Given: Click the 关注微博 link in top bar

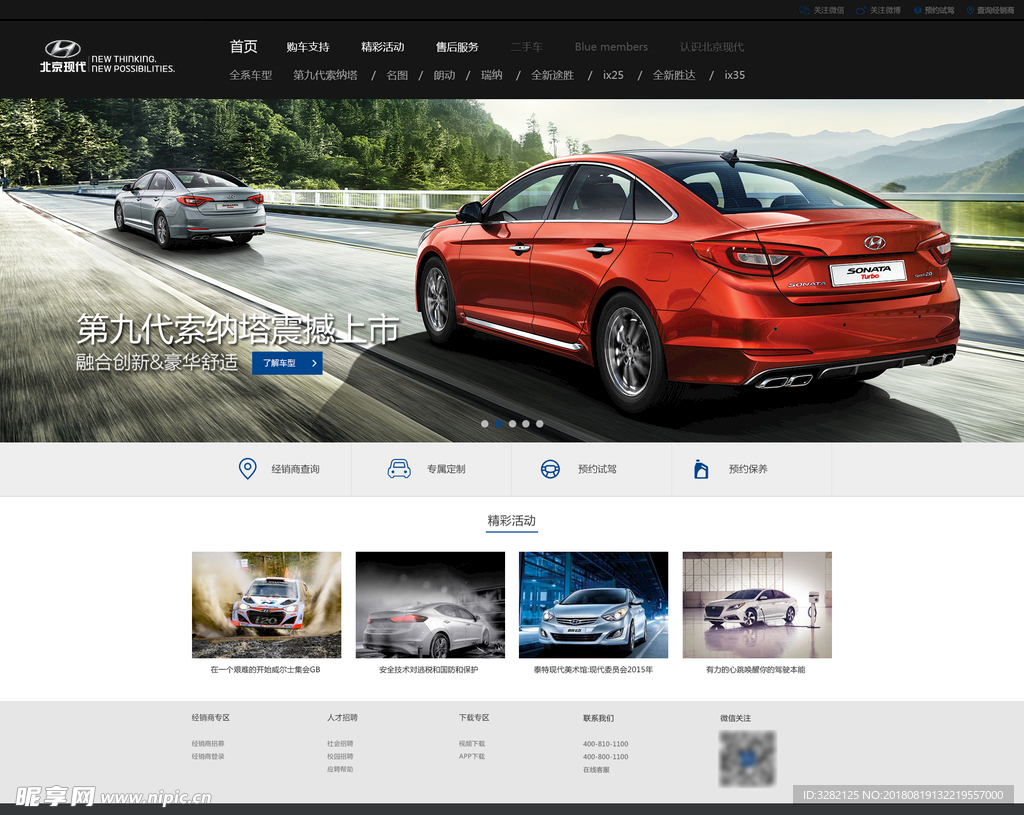Looking at the screenshot, I should pos(886,10).
